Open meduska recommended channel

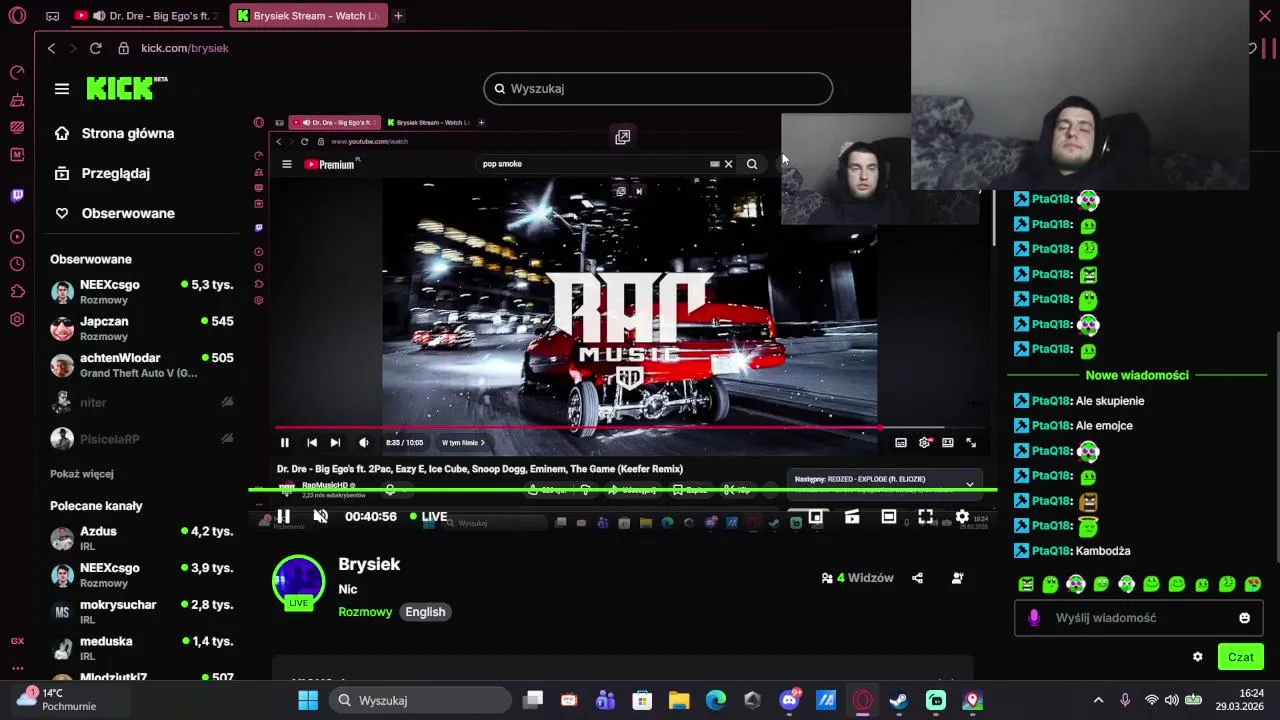(x=142, y=648)
